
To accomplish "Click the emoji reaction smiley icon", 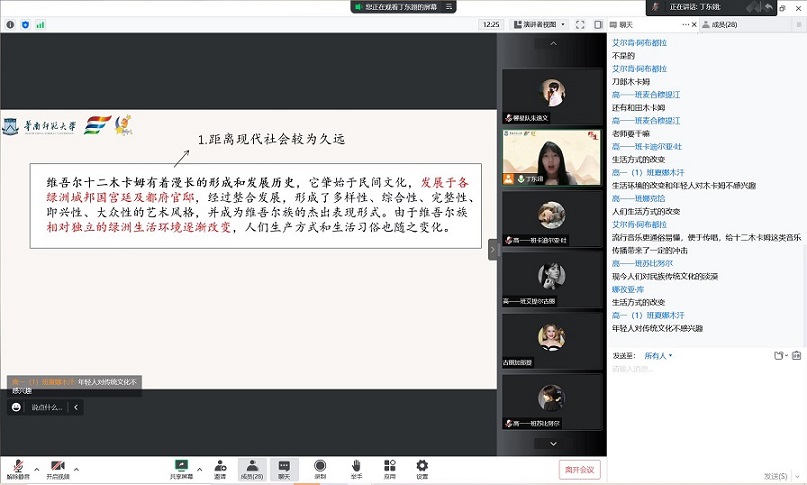I will pos(16,407).
